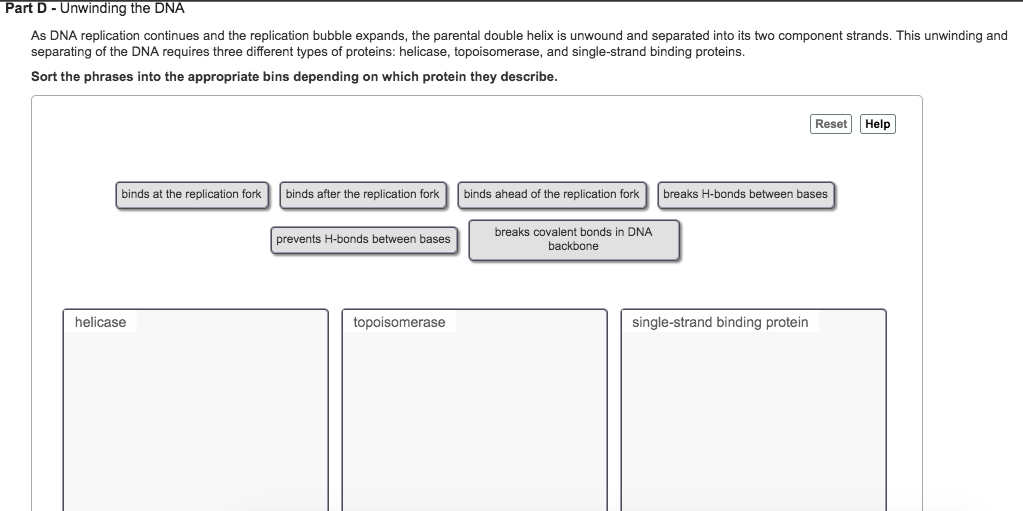The width and height of the screenshot is (1023, 511).
Task: Click the single-strand binding protein label
Action: pos(720,322)
